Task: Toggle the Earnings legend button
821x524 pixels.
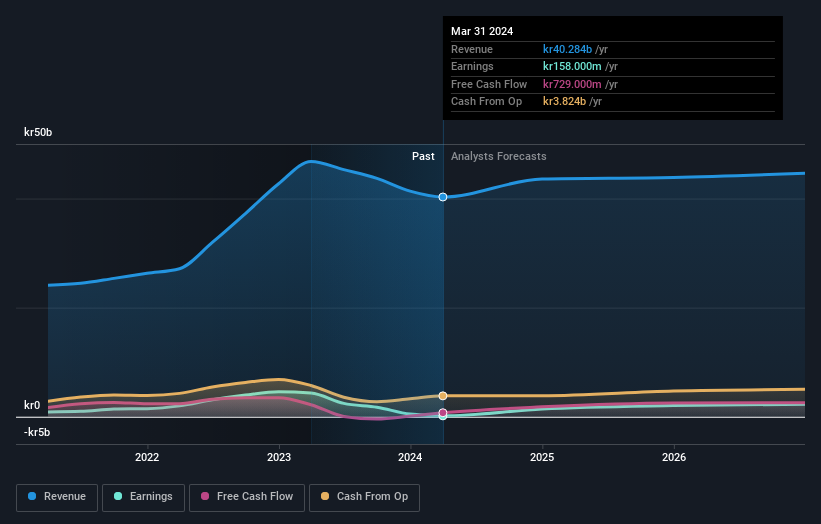Action: click(143, 497)
